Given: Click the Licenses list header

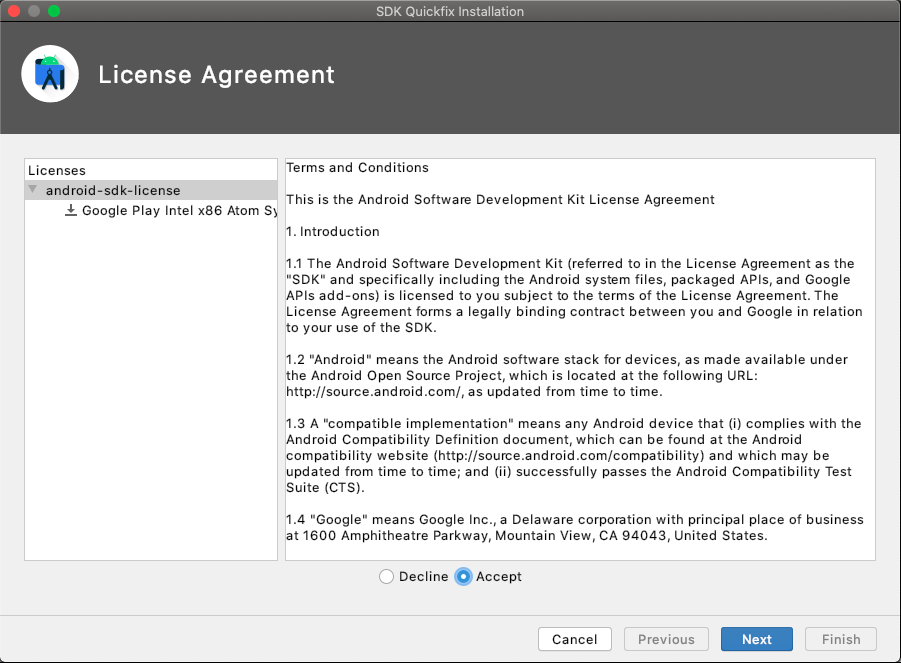Looking at the screenshot, I should coord(57,171).
